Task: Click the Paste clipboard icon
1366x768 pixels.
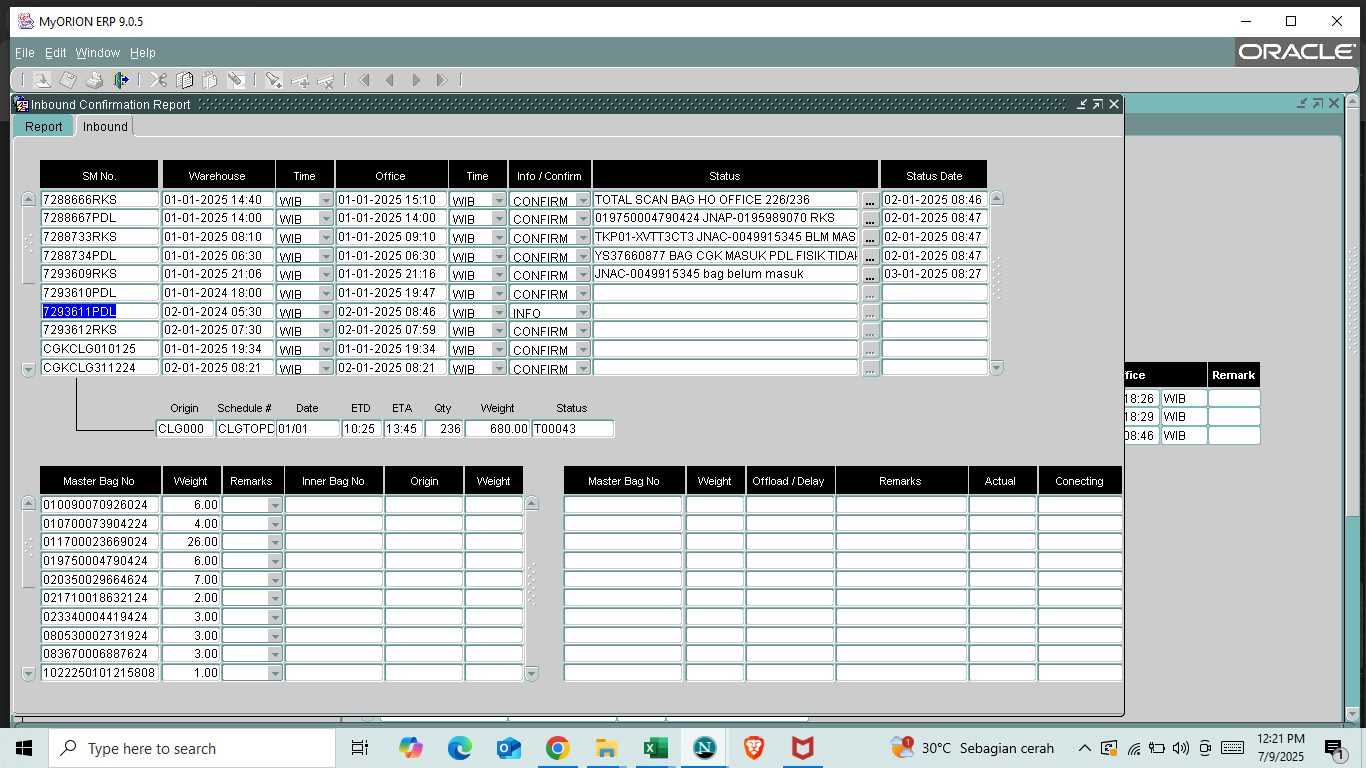Action: tap(210, 80)
